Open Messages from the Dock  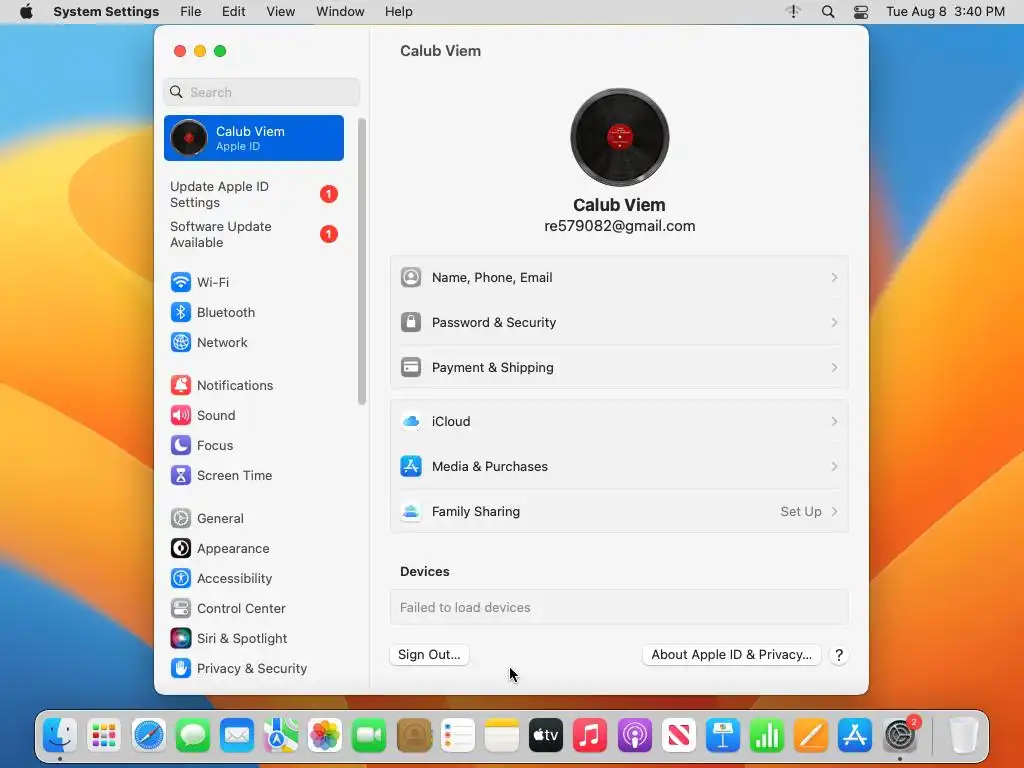pos(193,735)
